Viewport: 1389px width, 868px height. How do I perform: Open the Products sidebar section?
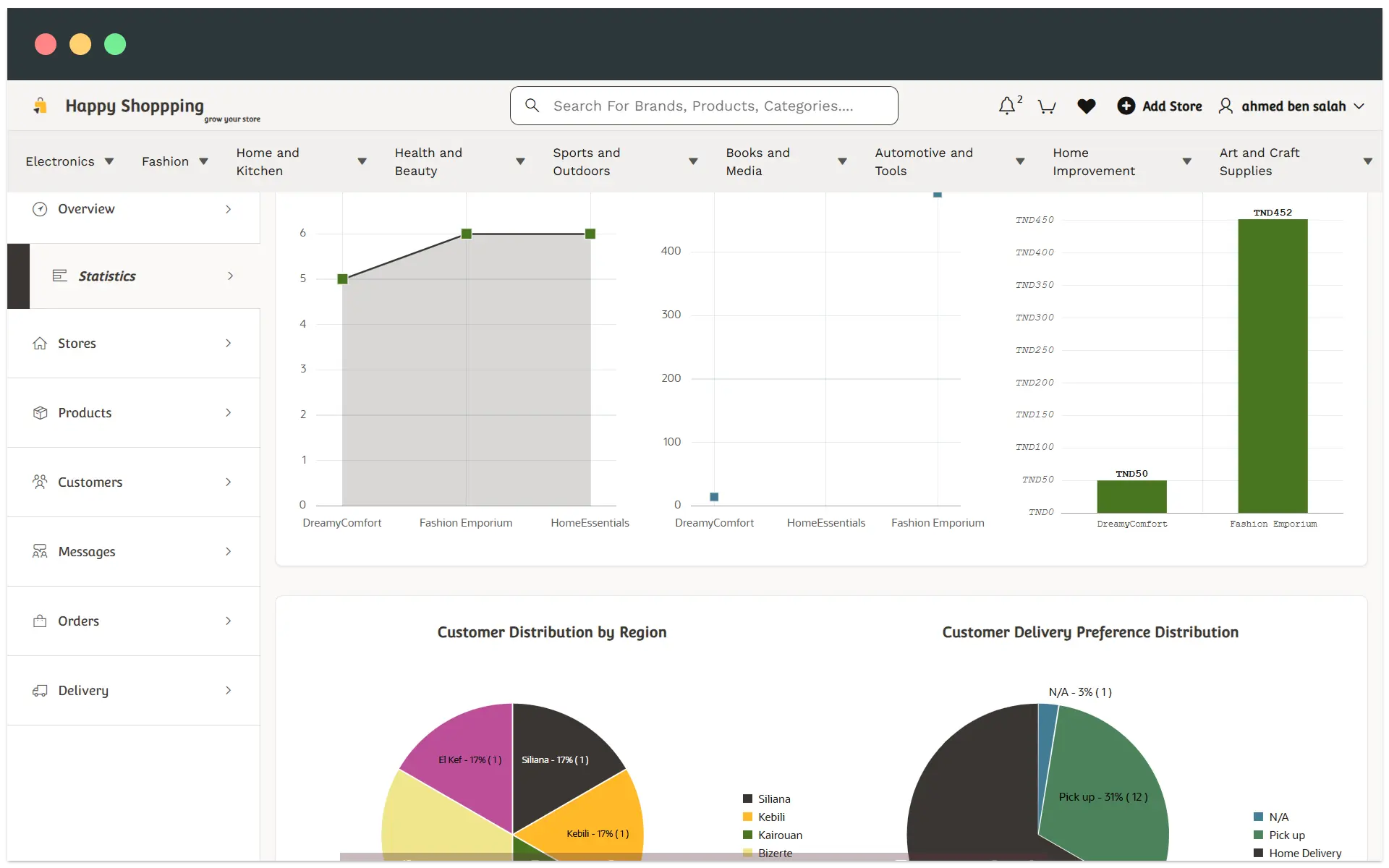coord(84,412)
